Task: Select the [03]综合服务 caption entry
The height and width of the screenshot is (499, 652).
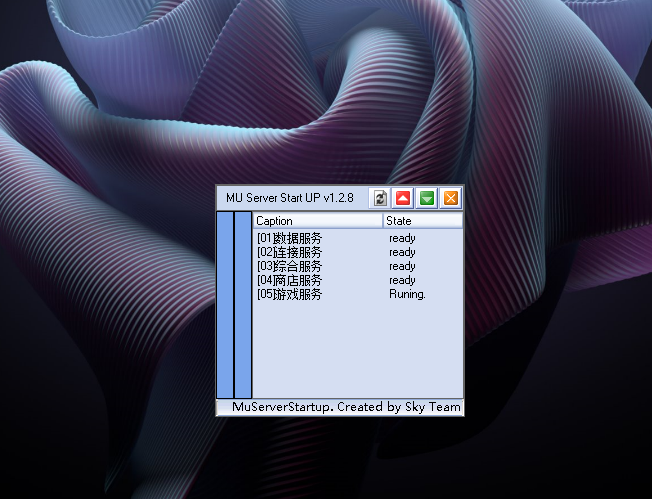Action: tap(289, 266)
